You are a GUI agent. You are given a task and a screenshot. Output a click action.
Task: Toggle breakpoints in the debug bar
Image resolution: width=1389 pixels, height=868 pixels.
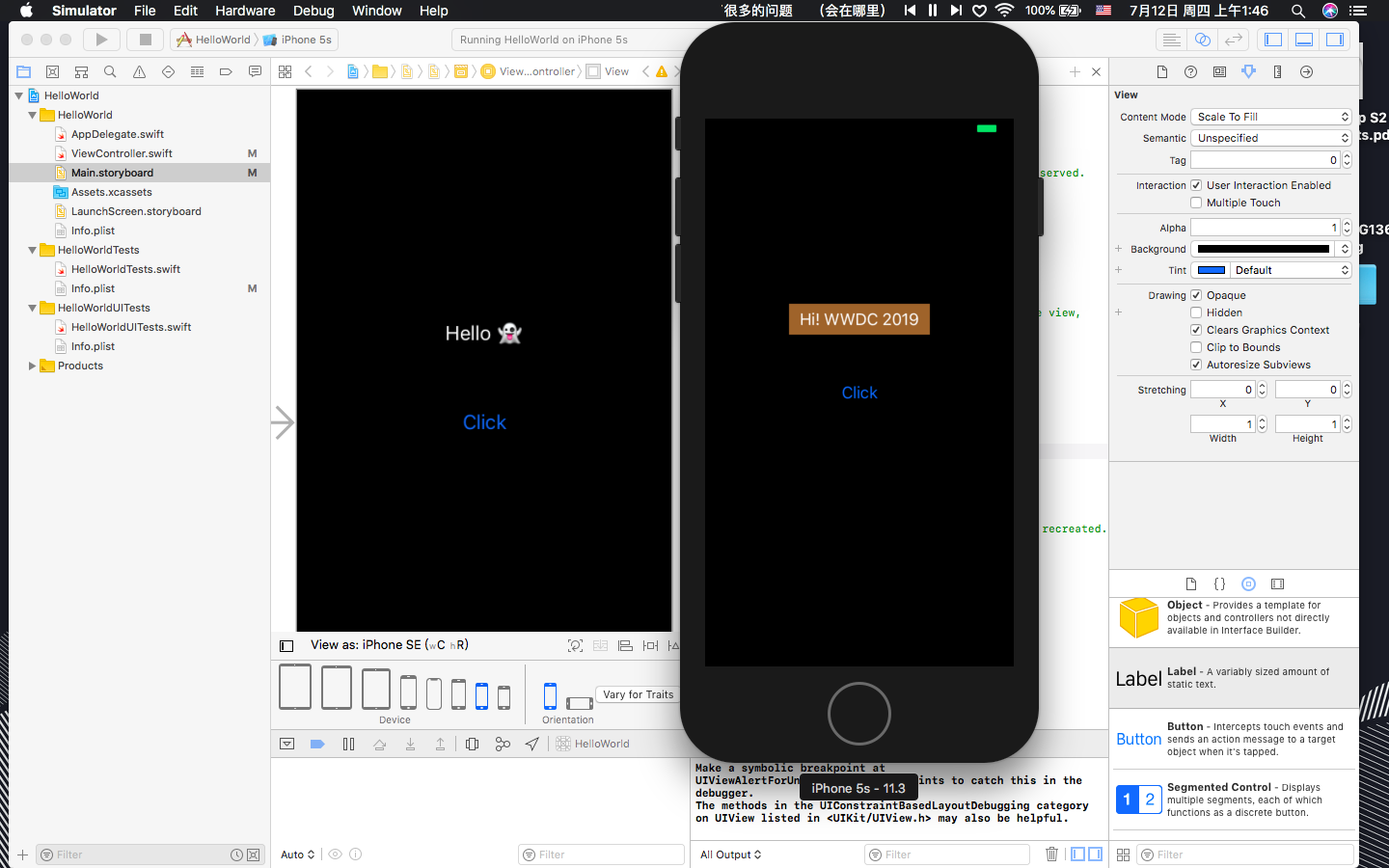tap(317, 744)
